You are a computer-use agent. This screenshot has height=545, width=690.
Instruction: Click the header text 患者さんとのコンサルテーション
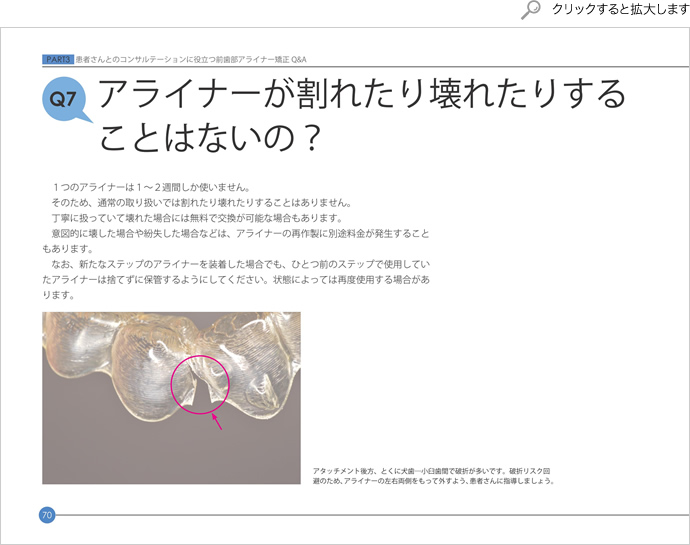190,60
